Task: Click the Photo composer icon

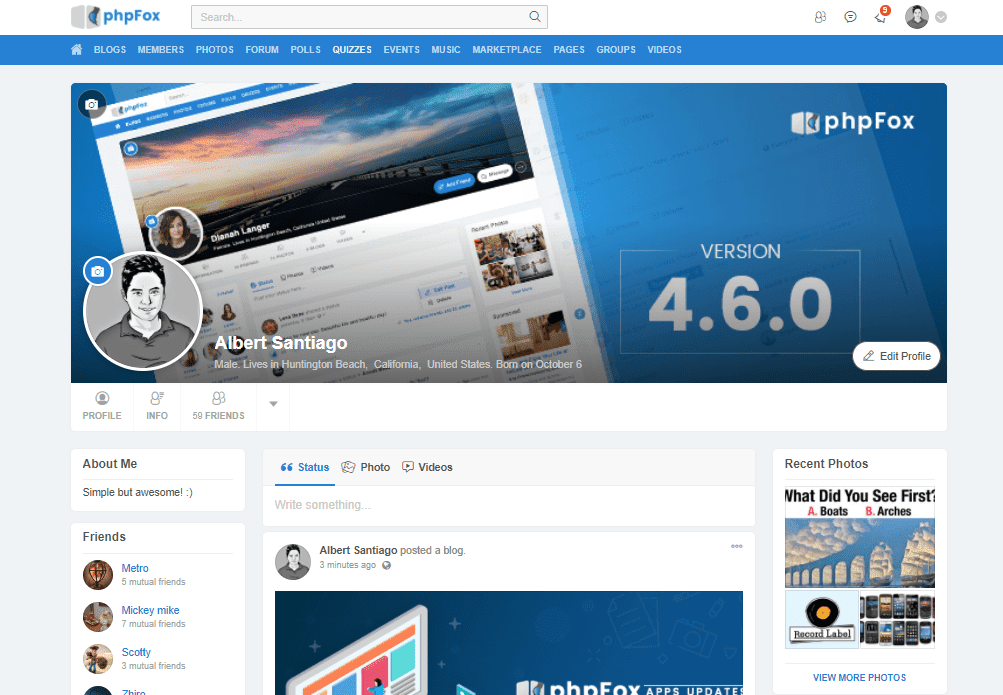Action: click(x=348, y=467)
